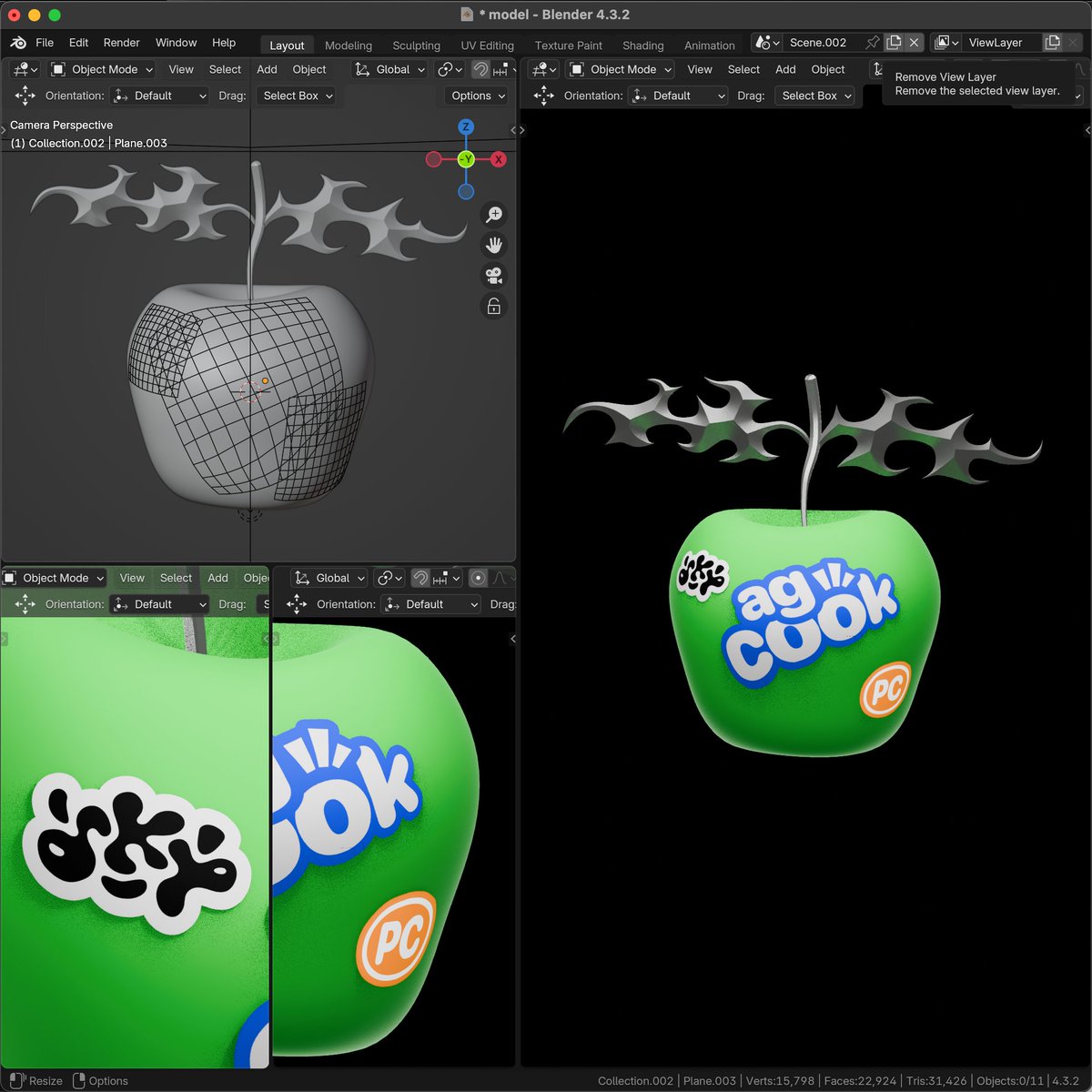
Task: Toggle the pin scene to workspace icon
Action: pos(873,43)
